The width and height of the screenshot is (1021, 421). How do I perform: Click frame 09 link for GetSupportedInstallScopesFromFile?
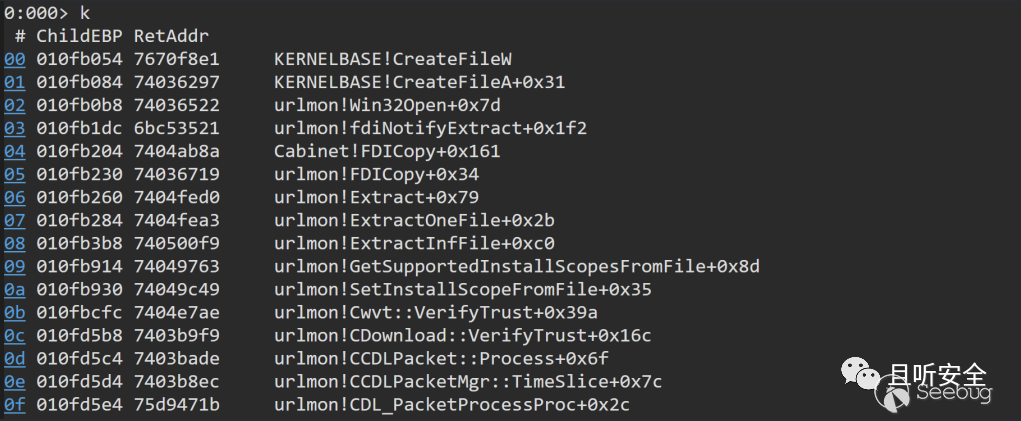(x=14, y=266)
